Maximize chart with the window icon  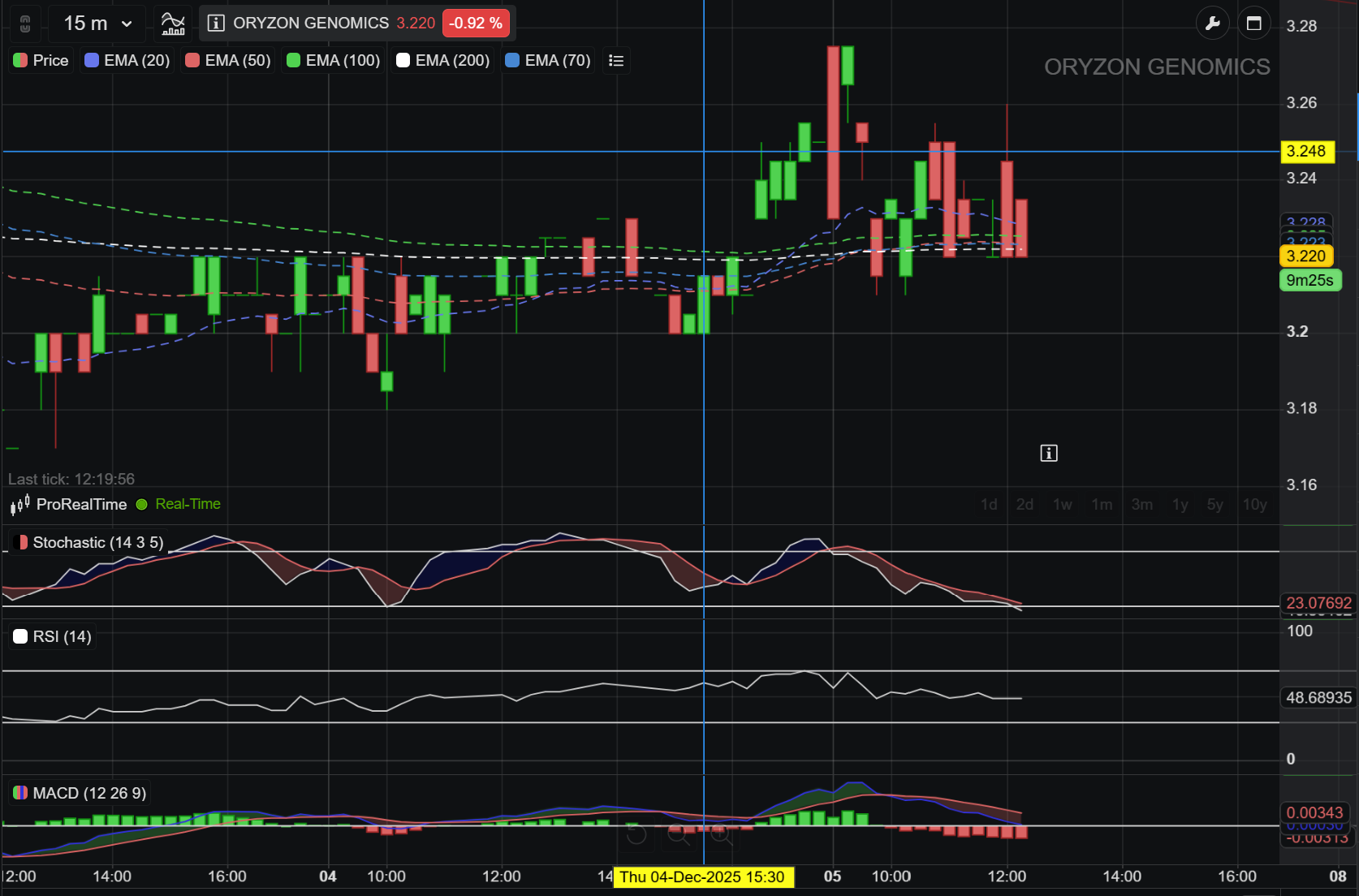click(1254, 24)
